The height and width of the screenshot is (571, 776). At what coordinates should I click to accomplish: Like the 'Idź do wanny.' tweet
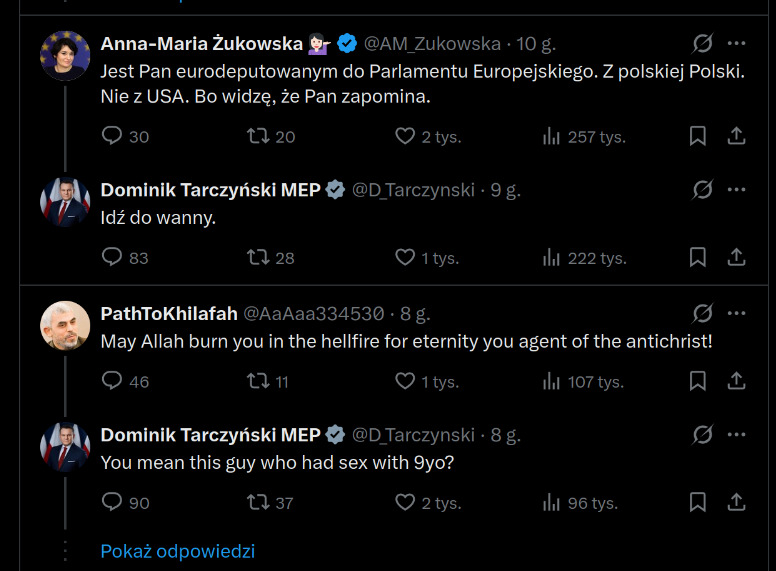coord(405,257)
